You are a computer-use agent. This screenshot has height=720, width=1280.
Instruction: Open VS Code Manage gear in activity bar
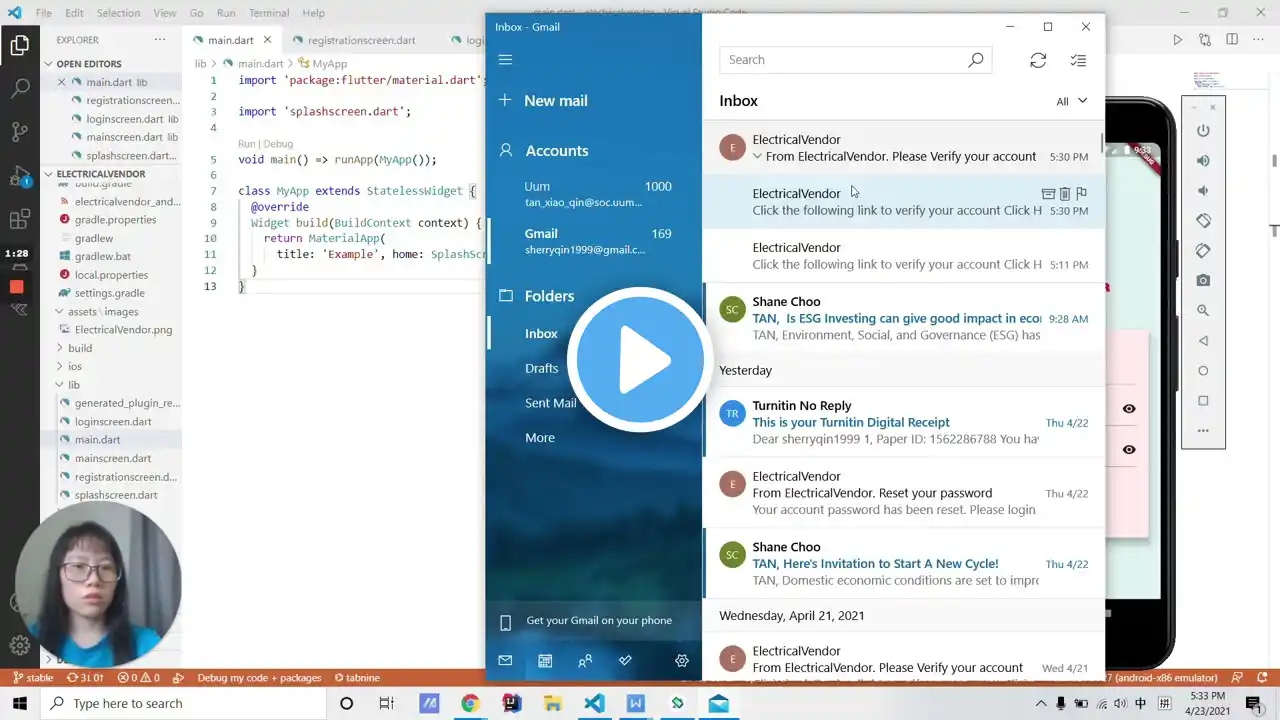(x=19, y=645)
